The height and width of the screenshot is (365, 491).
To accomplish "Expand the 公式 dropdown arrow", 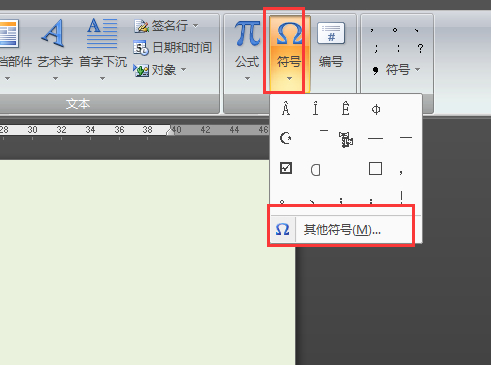I will [247, 79].
